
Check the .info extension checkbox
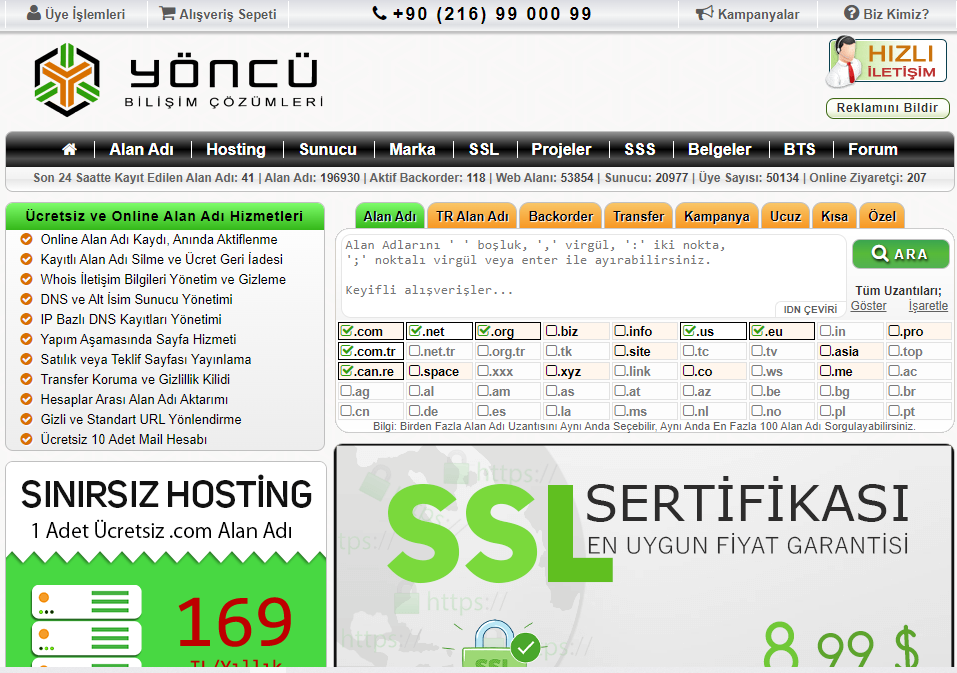click(620, 331)
